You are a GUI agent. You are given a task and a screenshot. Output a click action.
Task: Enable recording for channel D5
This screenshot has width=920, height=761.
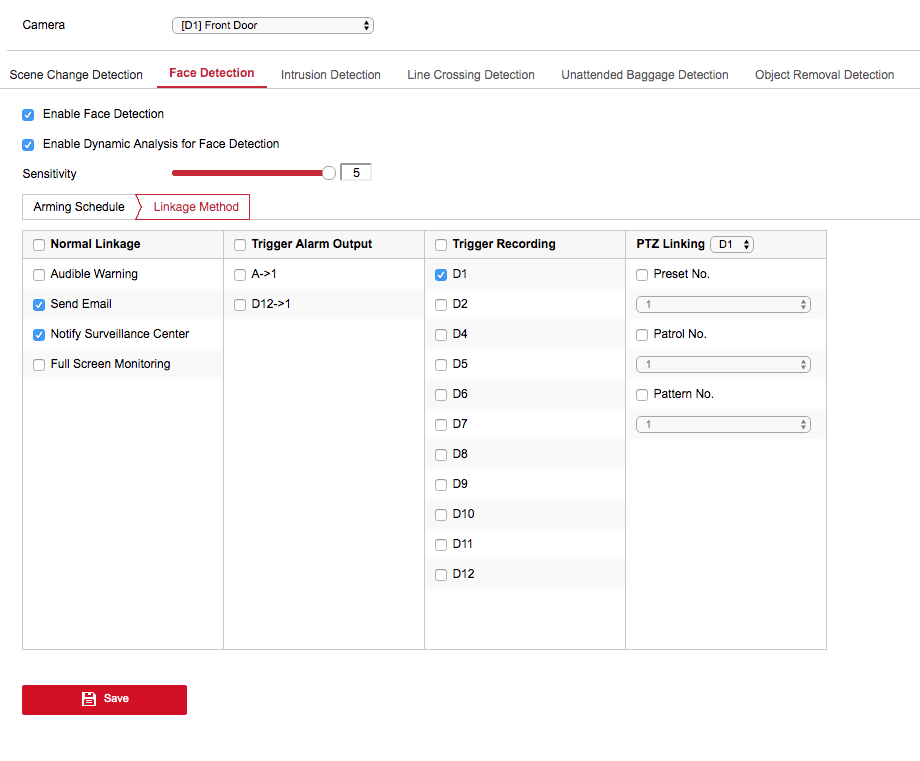coord(441,365)
